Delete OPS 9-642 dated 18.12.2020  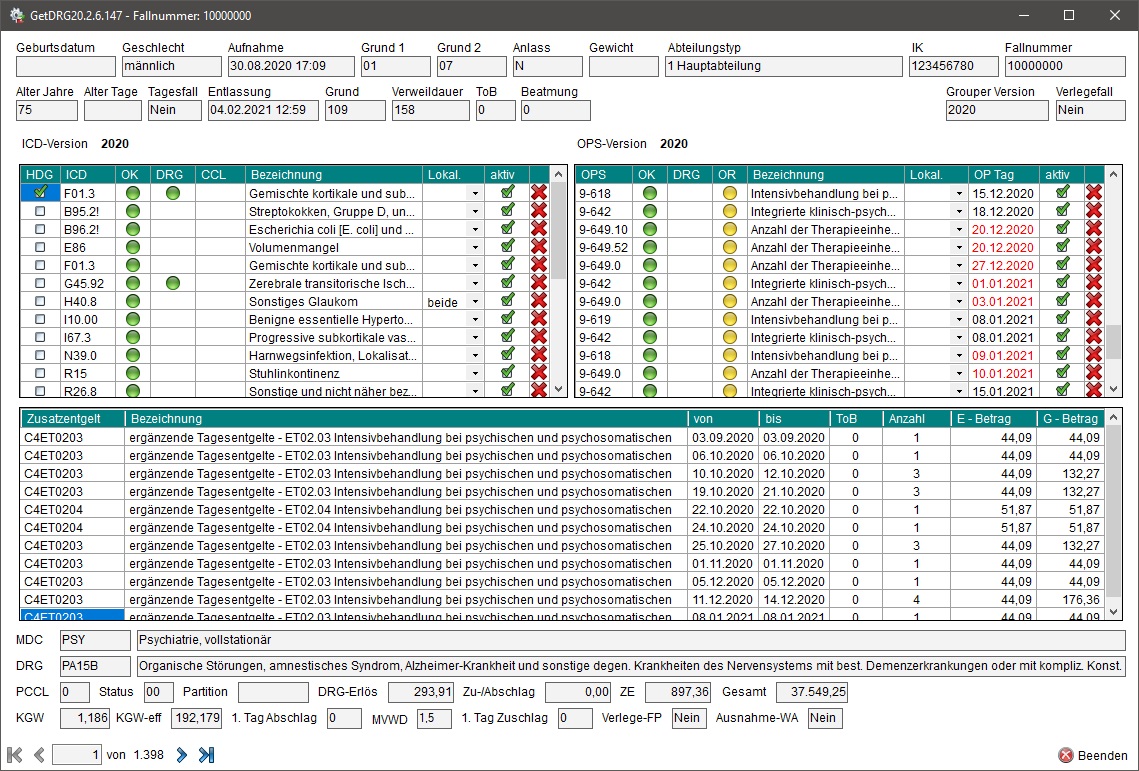1093,211
